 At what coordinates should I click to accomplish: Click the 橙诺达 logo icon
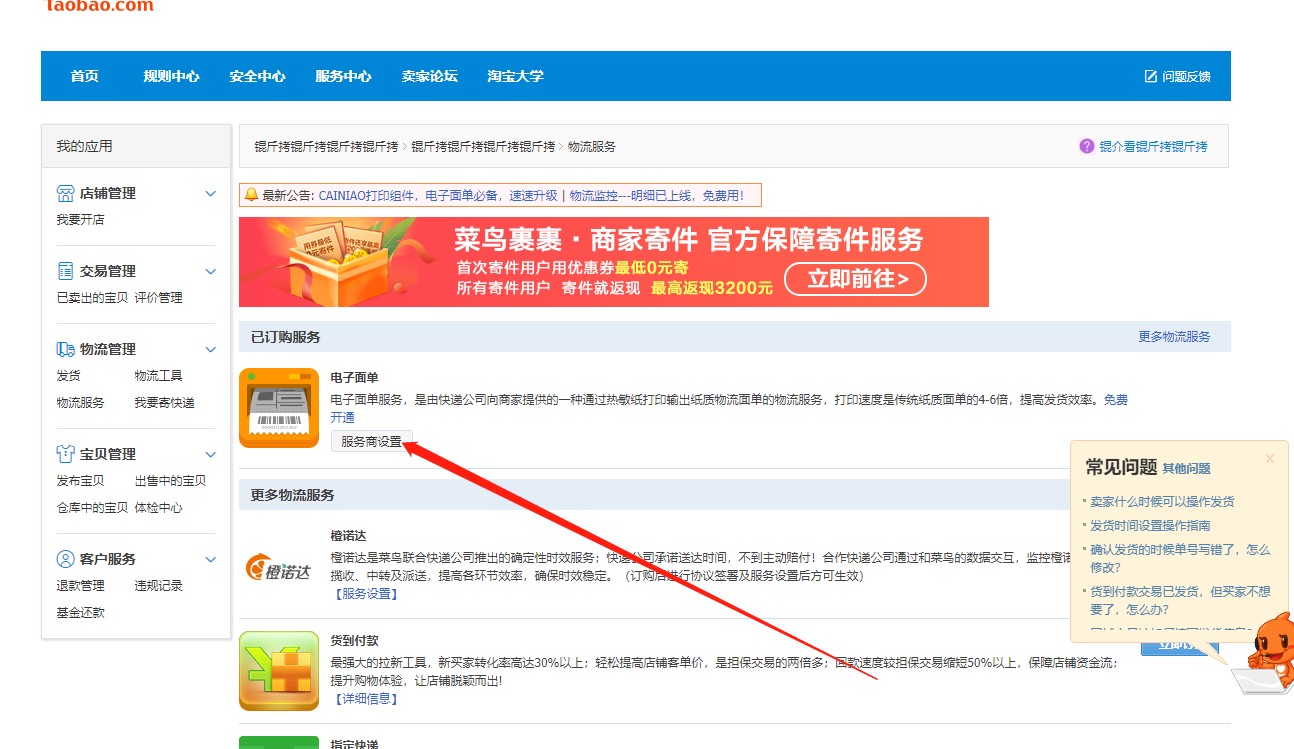click(x=279, y=567)
